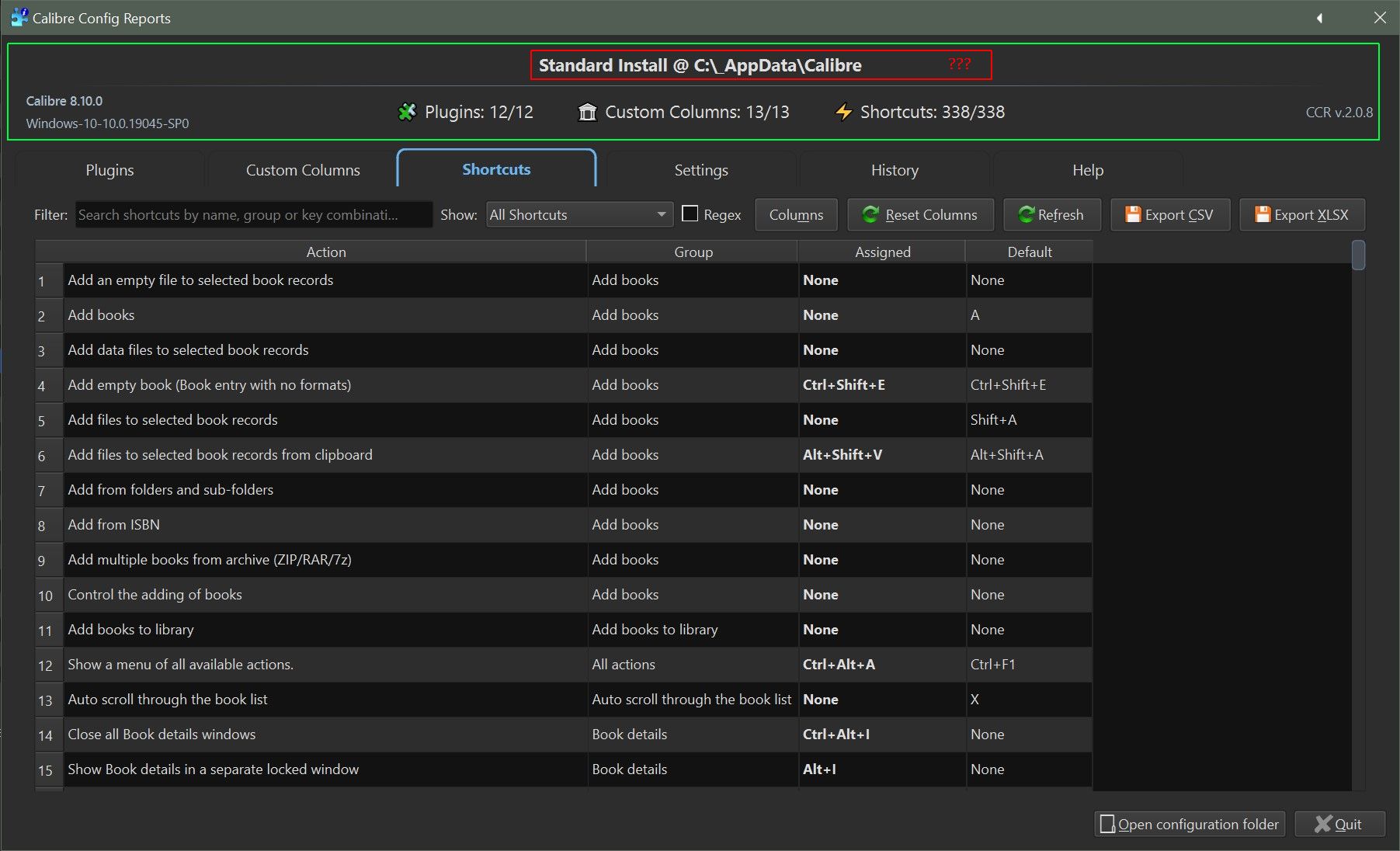Click the title bar left arrow icon
The width and height of the screenshot is (1400, 851).
1319,18
